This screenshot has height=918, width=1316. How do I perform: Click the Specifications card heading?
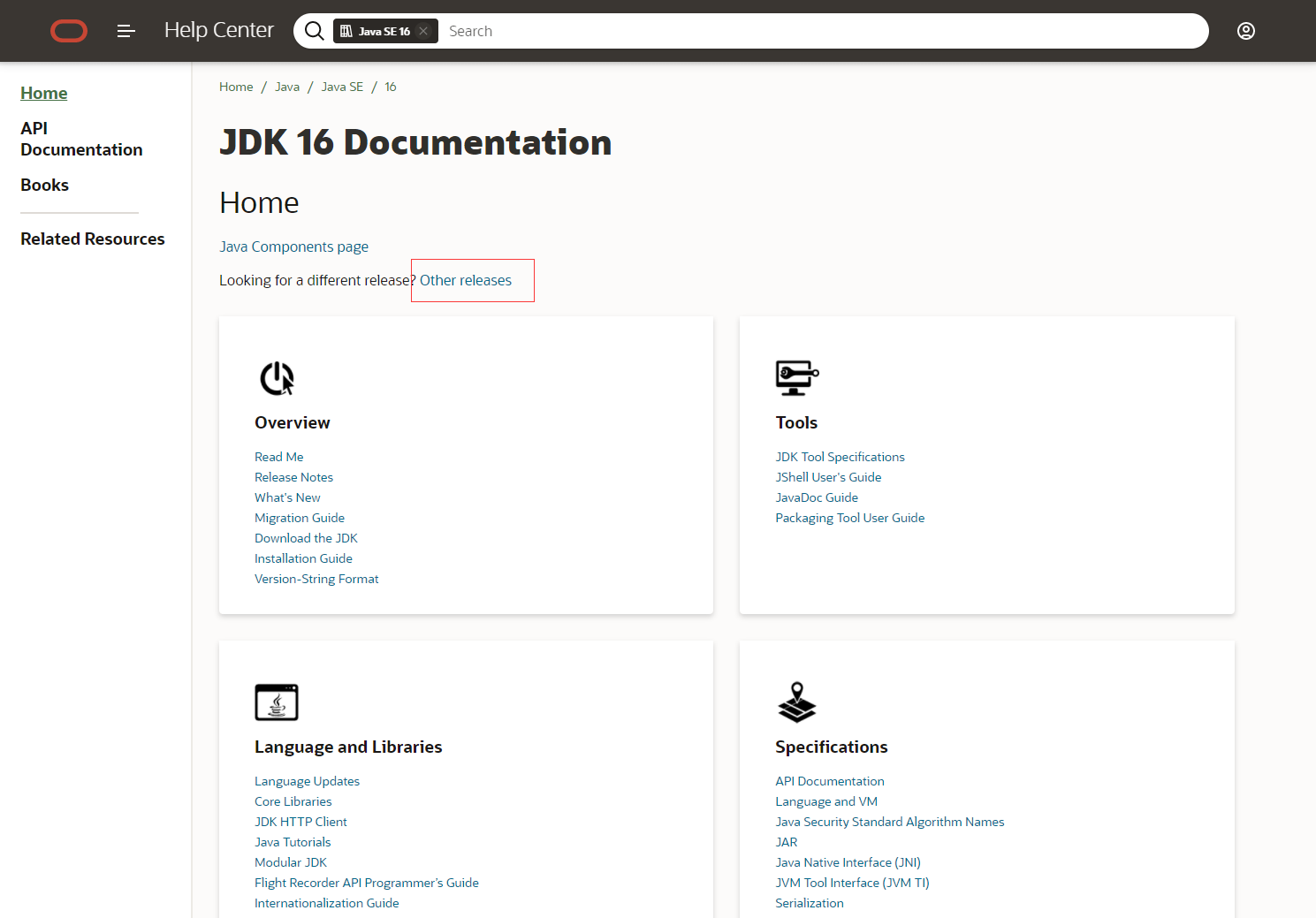coord(832,747)
